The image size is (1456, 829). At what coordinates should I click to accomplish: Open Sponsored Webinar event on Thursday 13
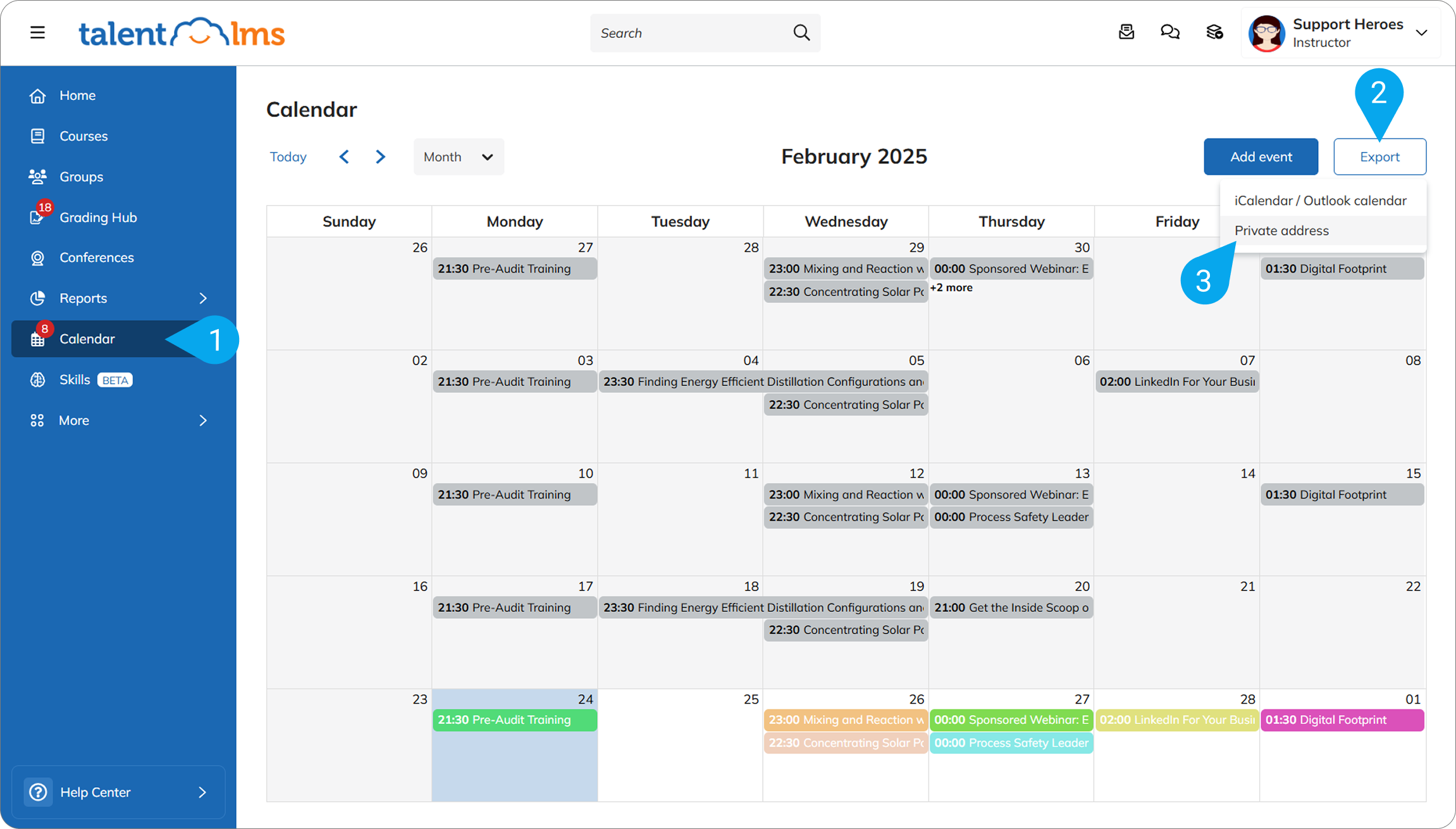click(1011, 495)
